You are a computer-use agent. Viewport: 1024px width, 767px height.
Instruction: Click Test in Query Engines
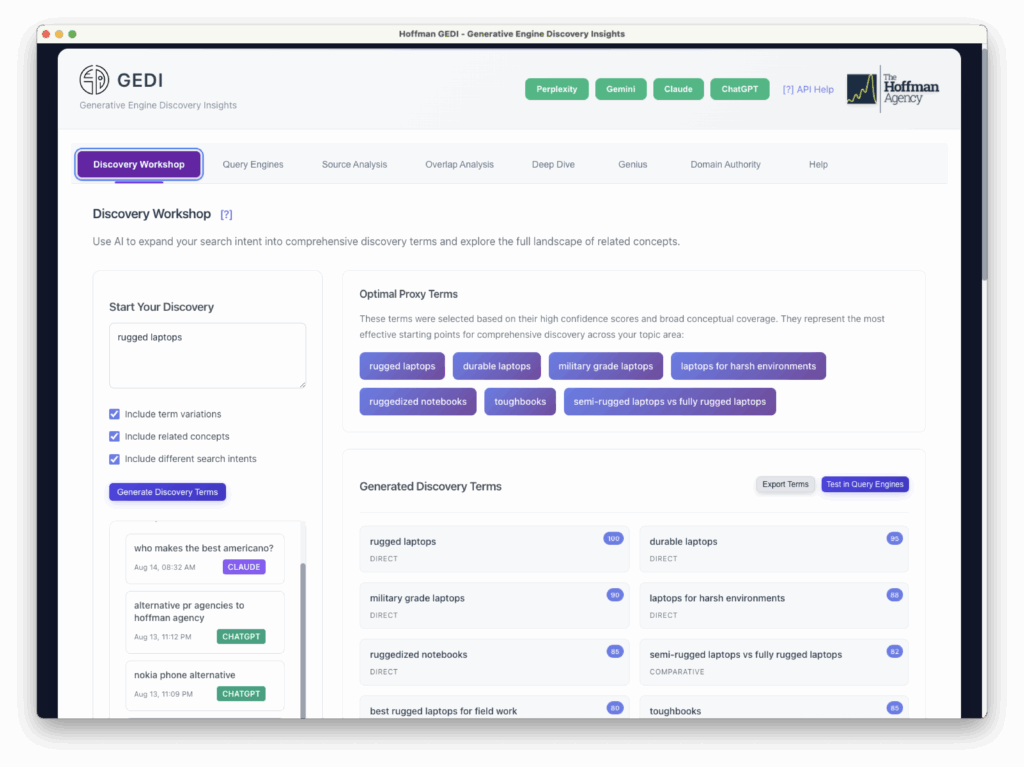point(864,484)
